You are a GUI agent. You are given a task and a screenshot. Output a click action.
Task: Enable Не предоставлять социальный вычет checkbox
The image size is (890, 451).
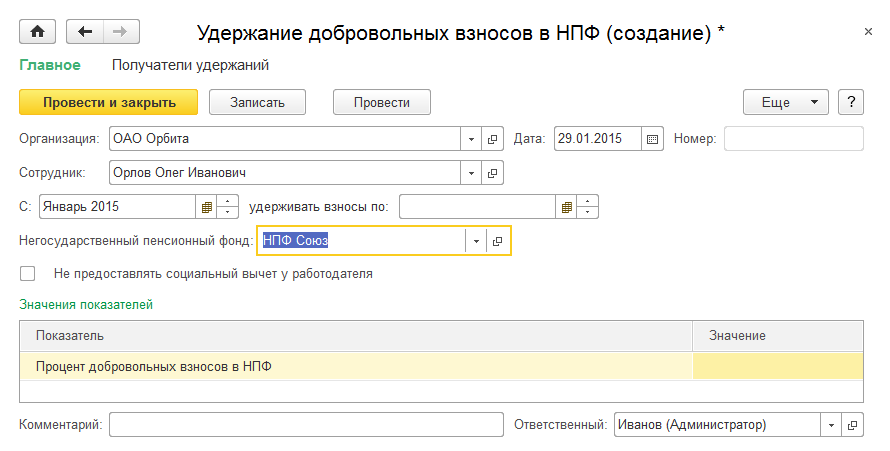tap(28, 273)
